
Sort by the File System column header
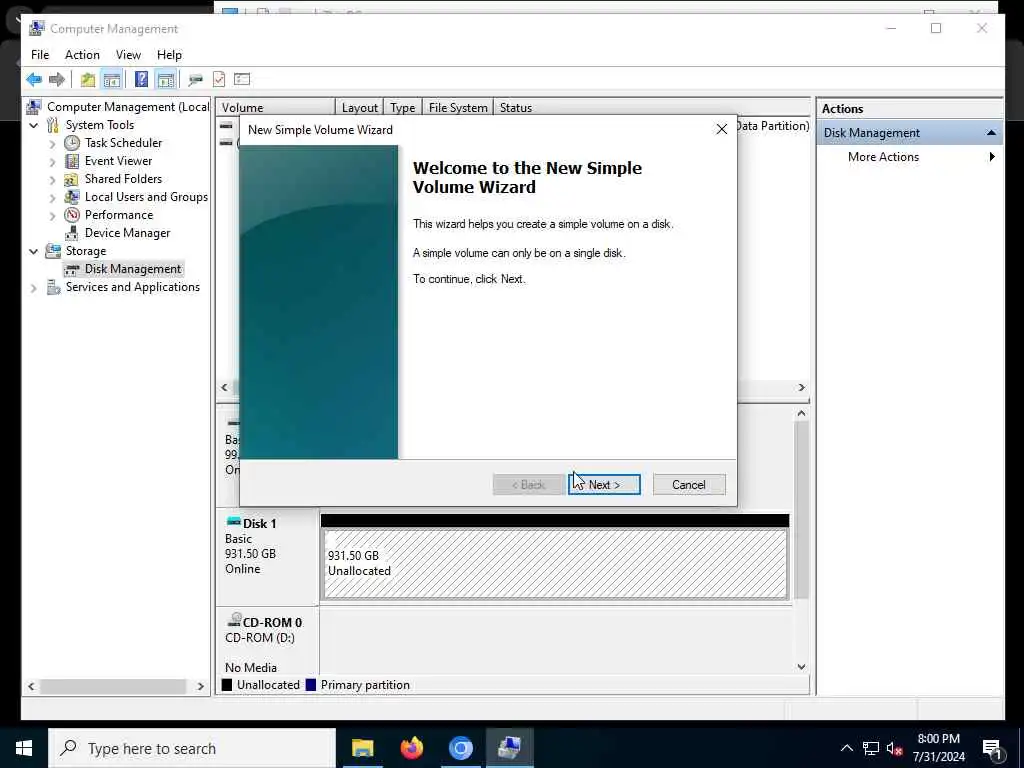click(458, 108)
